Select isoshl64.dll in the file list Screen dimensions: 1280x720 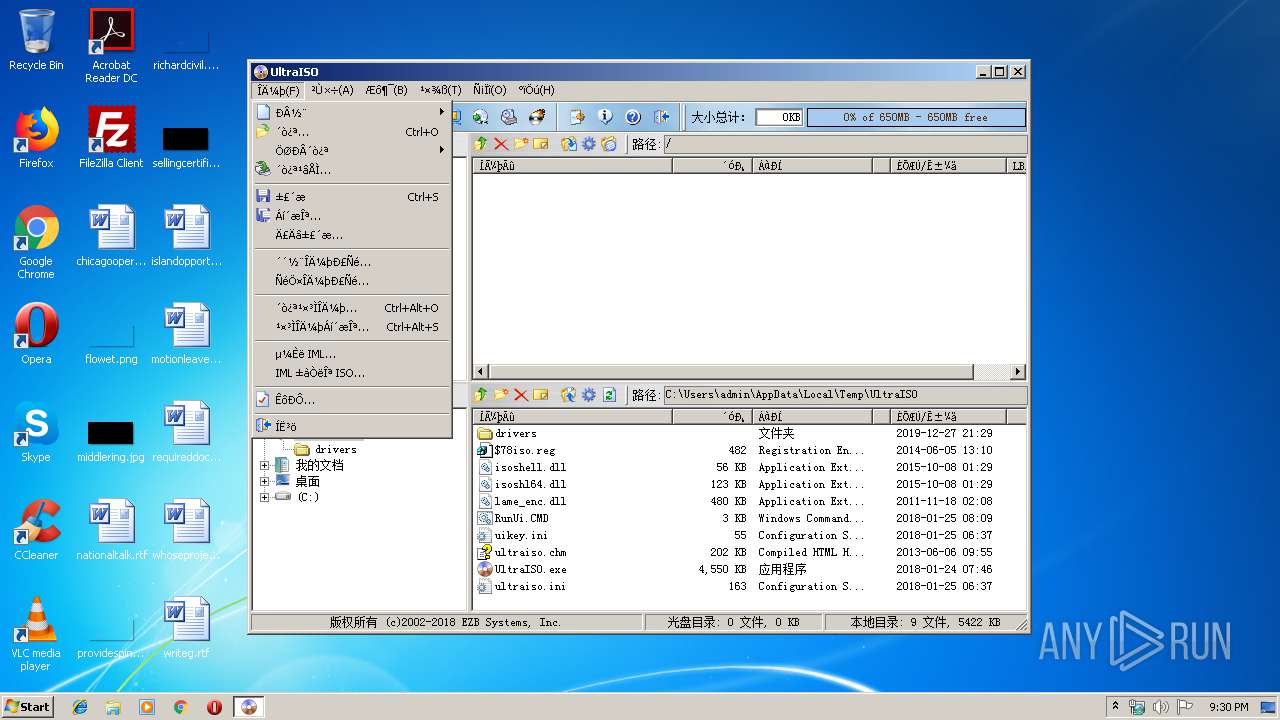(x=521, y=484)
